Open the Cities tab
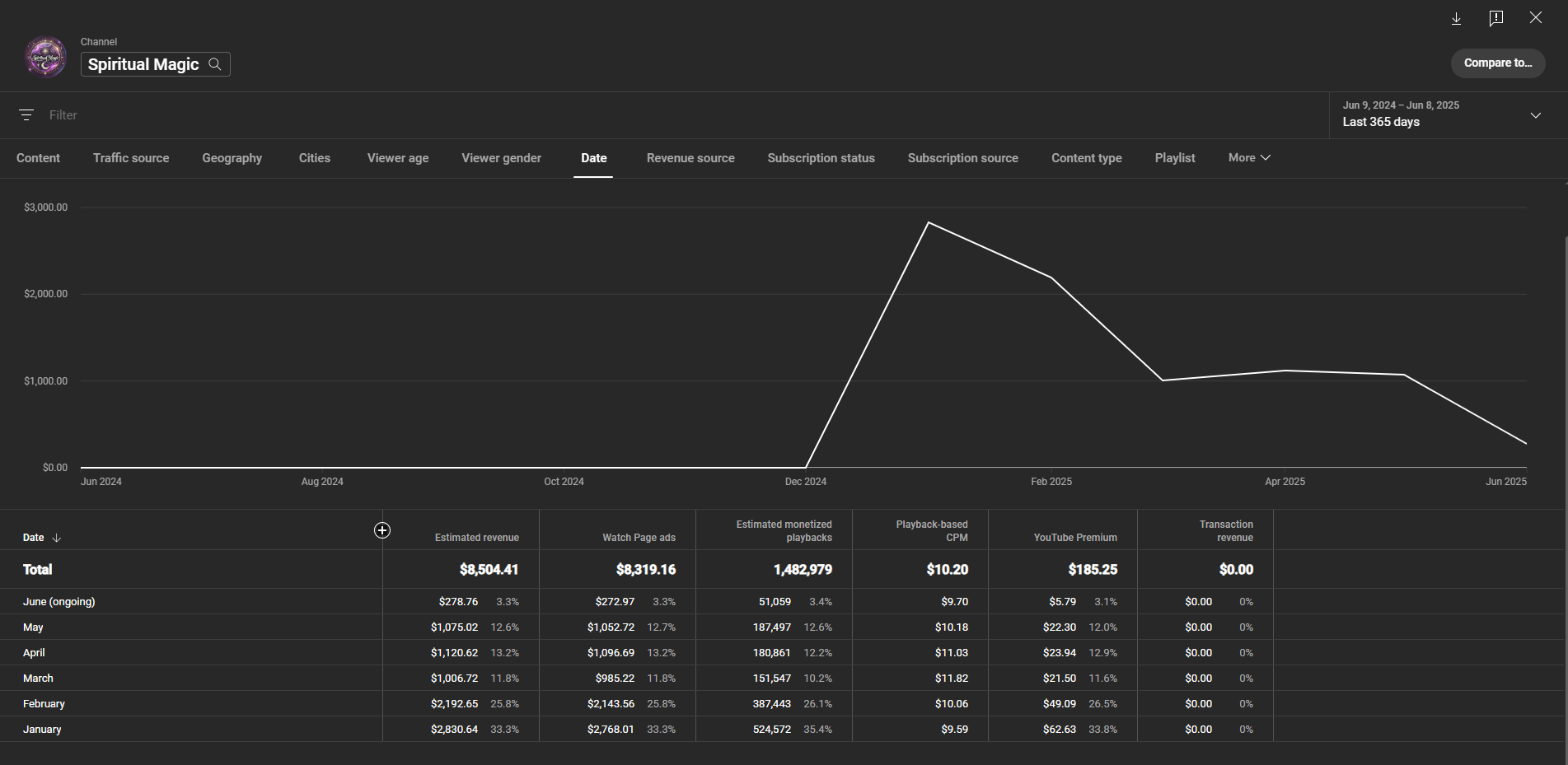Image resolution: width=1568 pixels, height=765 pixels. pyautogui.click(x=315, y=158)
